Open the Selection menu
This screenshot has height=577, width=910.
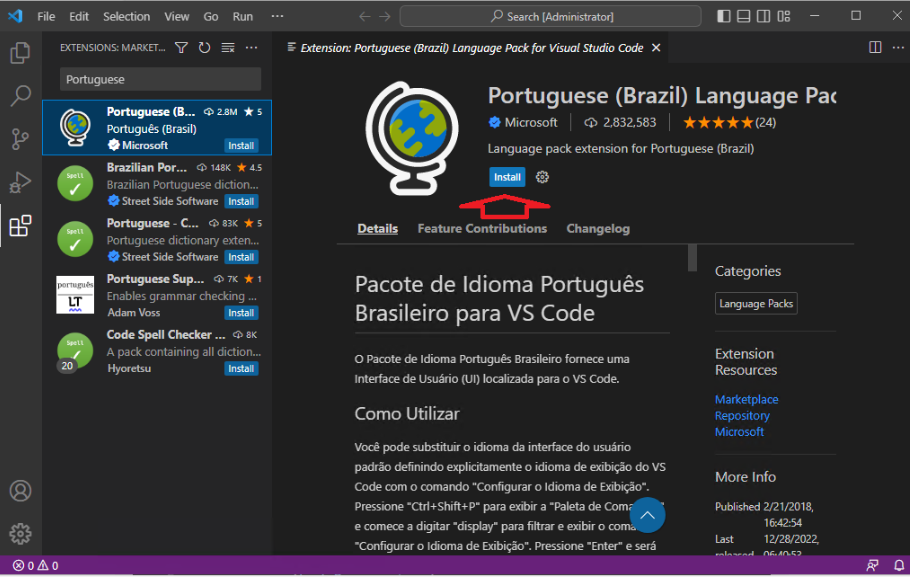click(x=126, y=16)
